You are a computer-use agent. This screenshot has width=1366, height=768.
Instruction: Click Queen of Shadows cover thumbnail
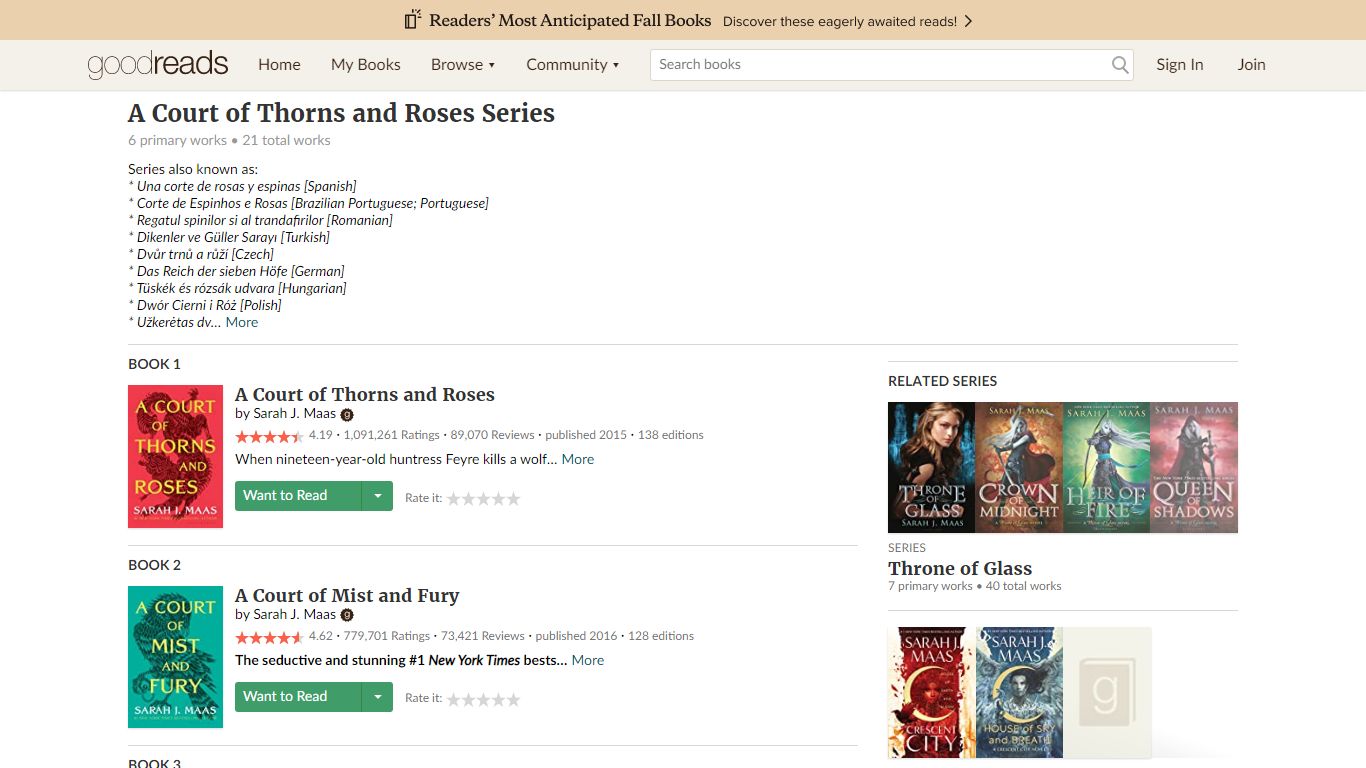click(x=1194, y=467)
